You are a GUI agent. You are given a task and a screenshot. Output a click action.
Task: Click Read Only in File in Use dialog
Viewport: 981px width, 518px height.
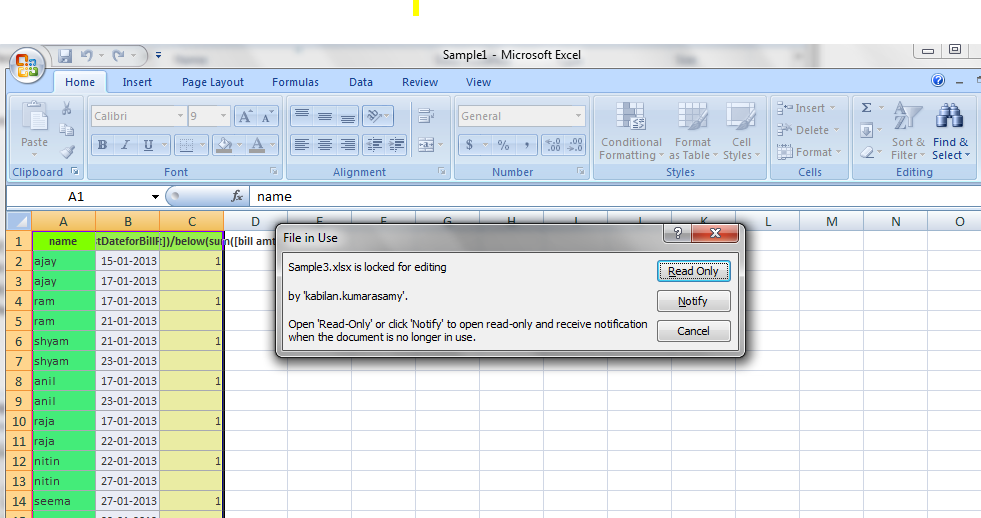[x=693, y=271]
